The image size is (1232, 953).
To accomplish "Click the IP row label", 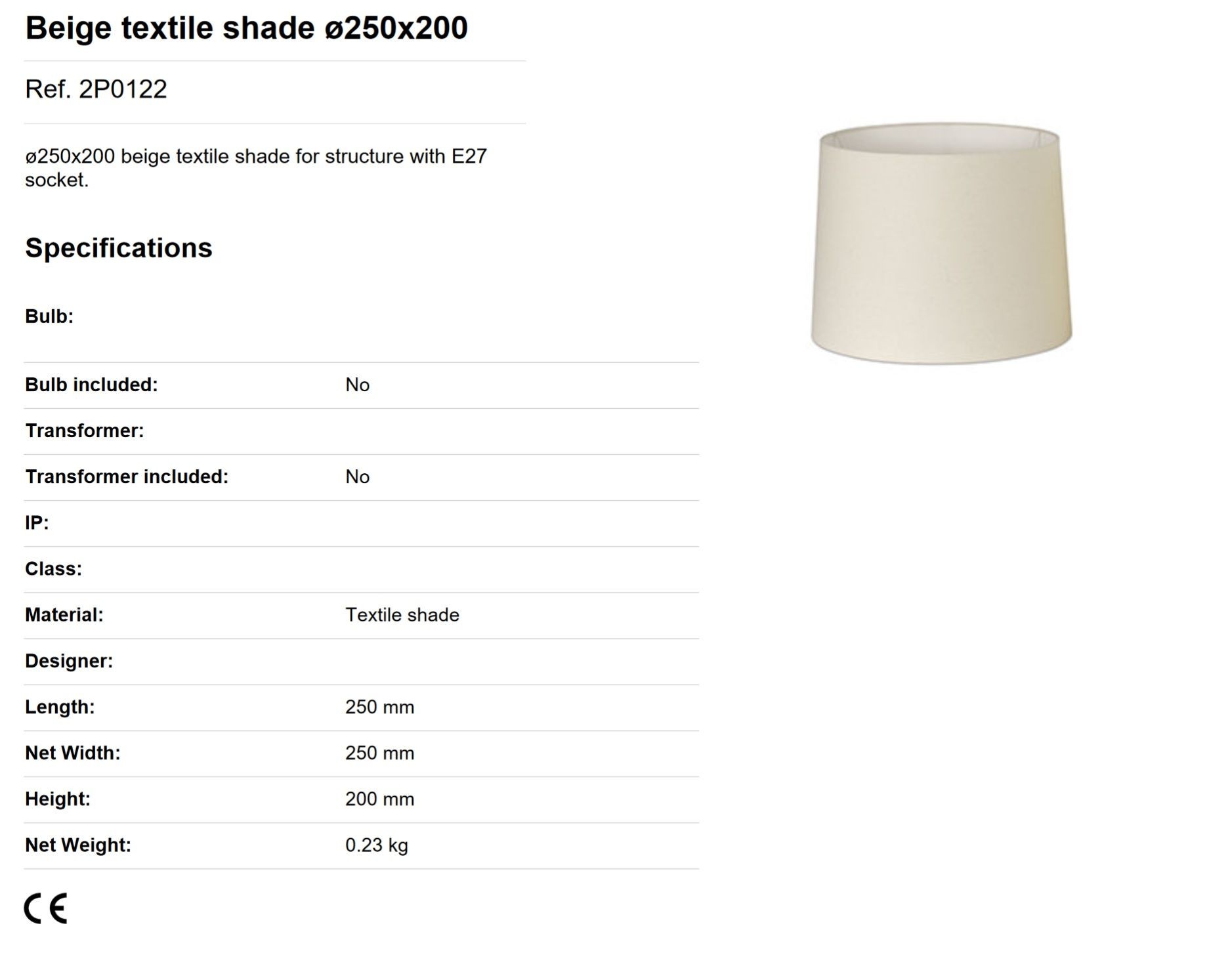I will (x=37, y=523).
